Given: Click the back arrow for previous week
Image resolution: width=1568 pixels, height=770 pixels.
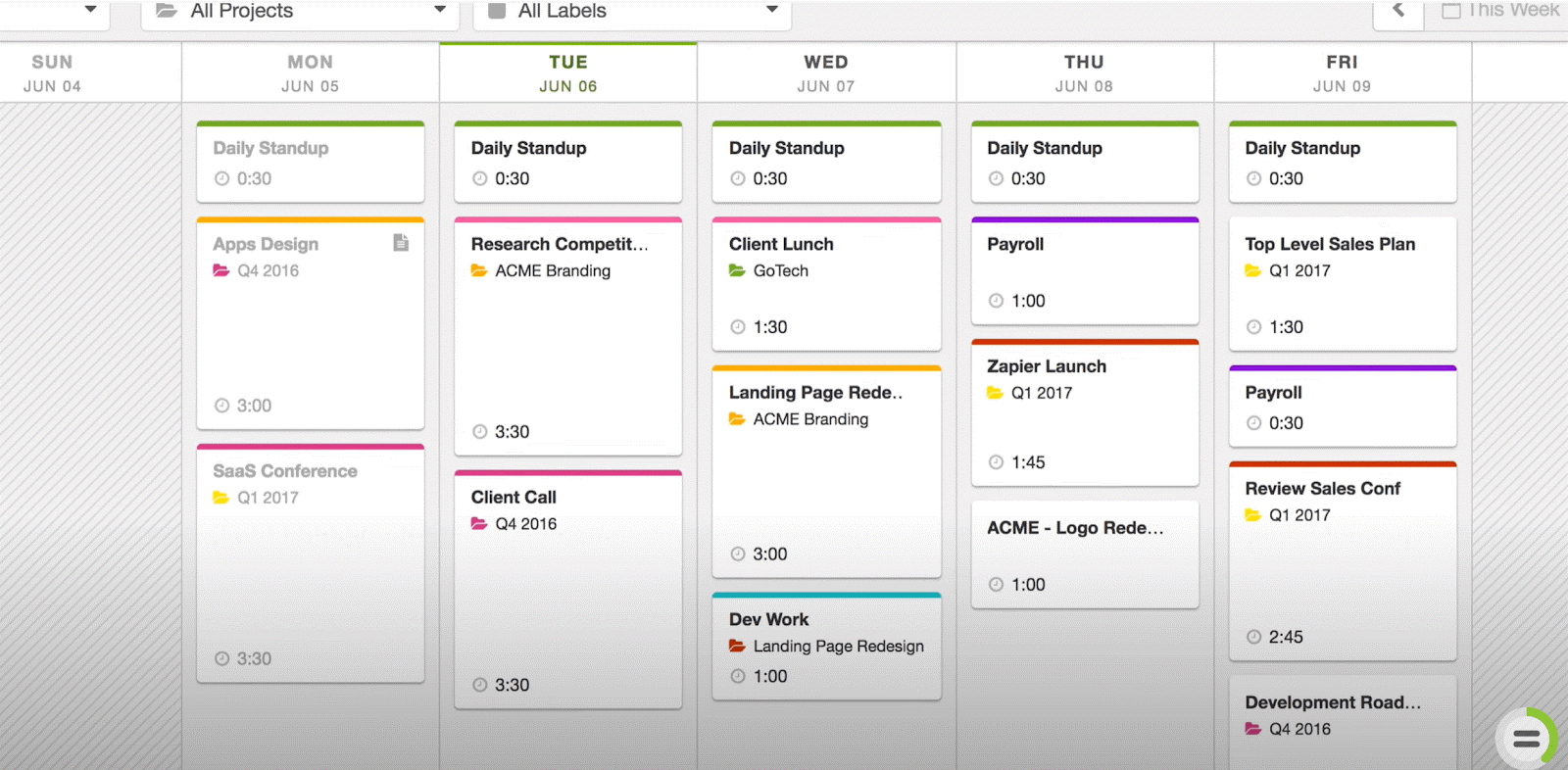Looking at the screenshot, I should point(1398,11).
